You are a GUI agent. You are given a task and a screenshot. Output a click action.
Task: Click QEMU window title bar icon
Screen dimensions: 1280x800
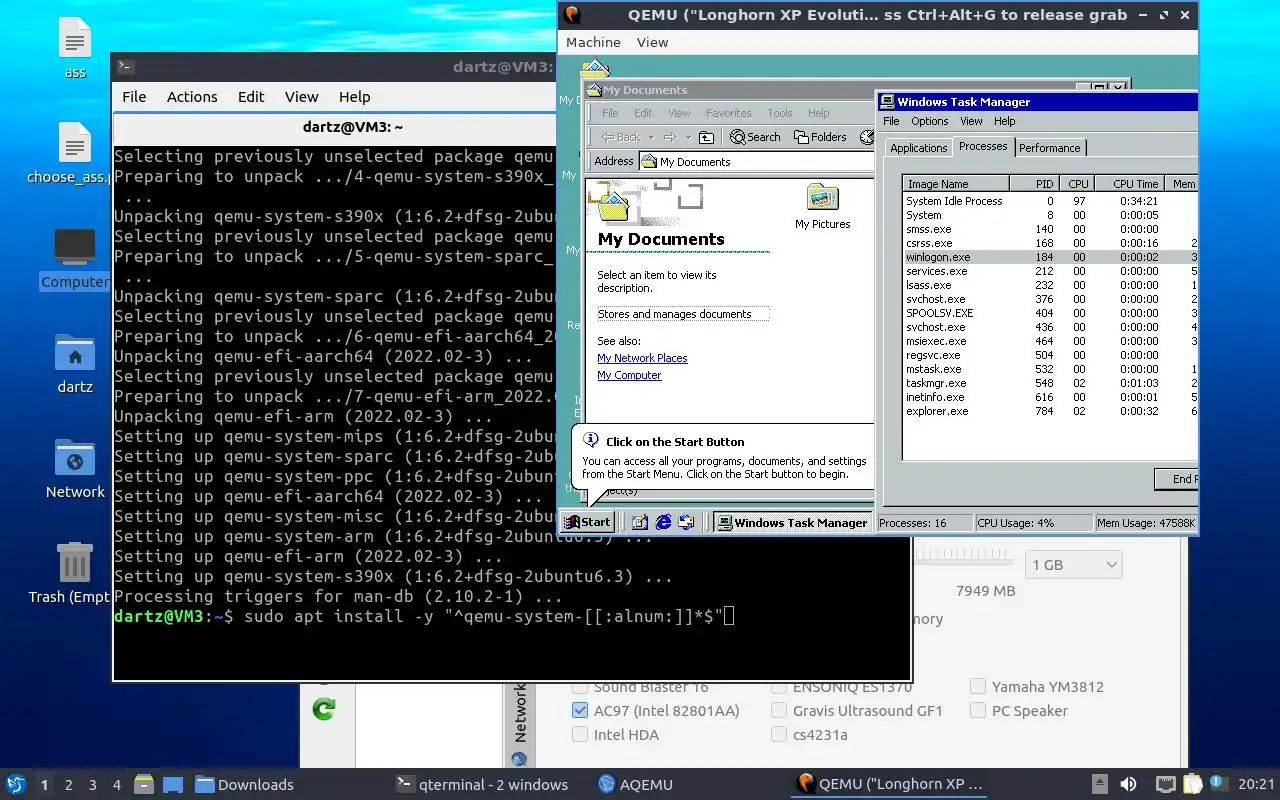pos(572,15)
